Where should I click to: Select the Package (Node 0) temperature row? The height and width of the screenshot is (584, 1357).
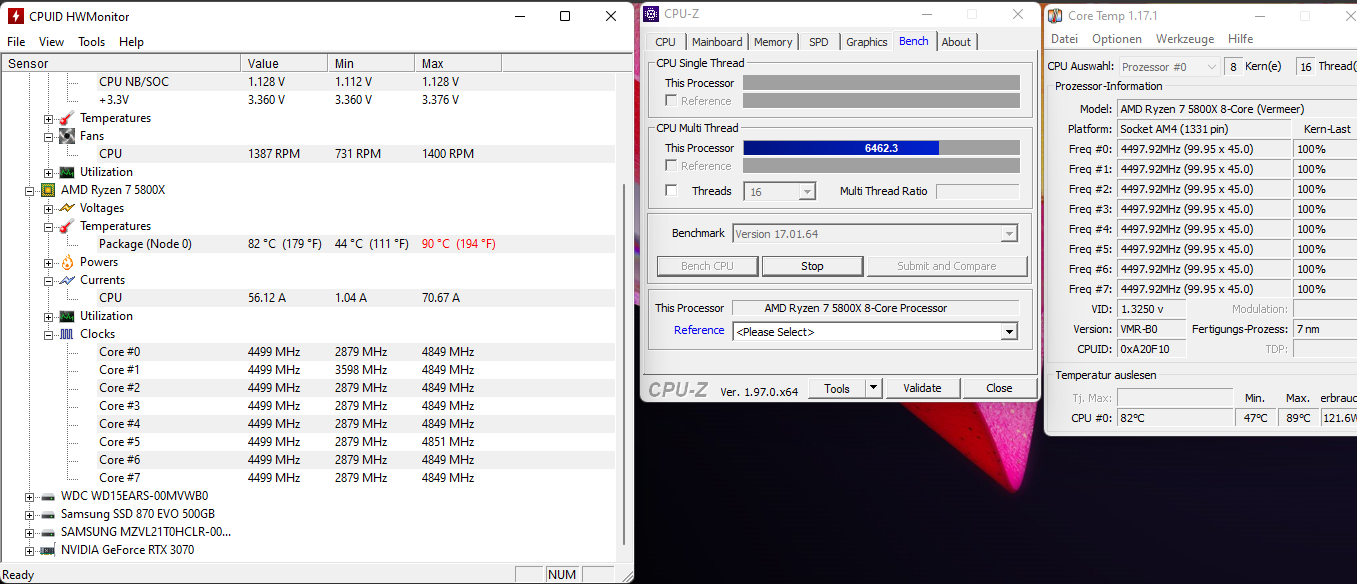(x=308, y=244)
